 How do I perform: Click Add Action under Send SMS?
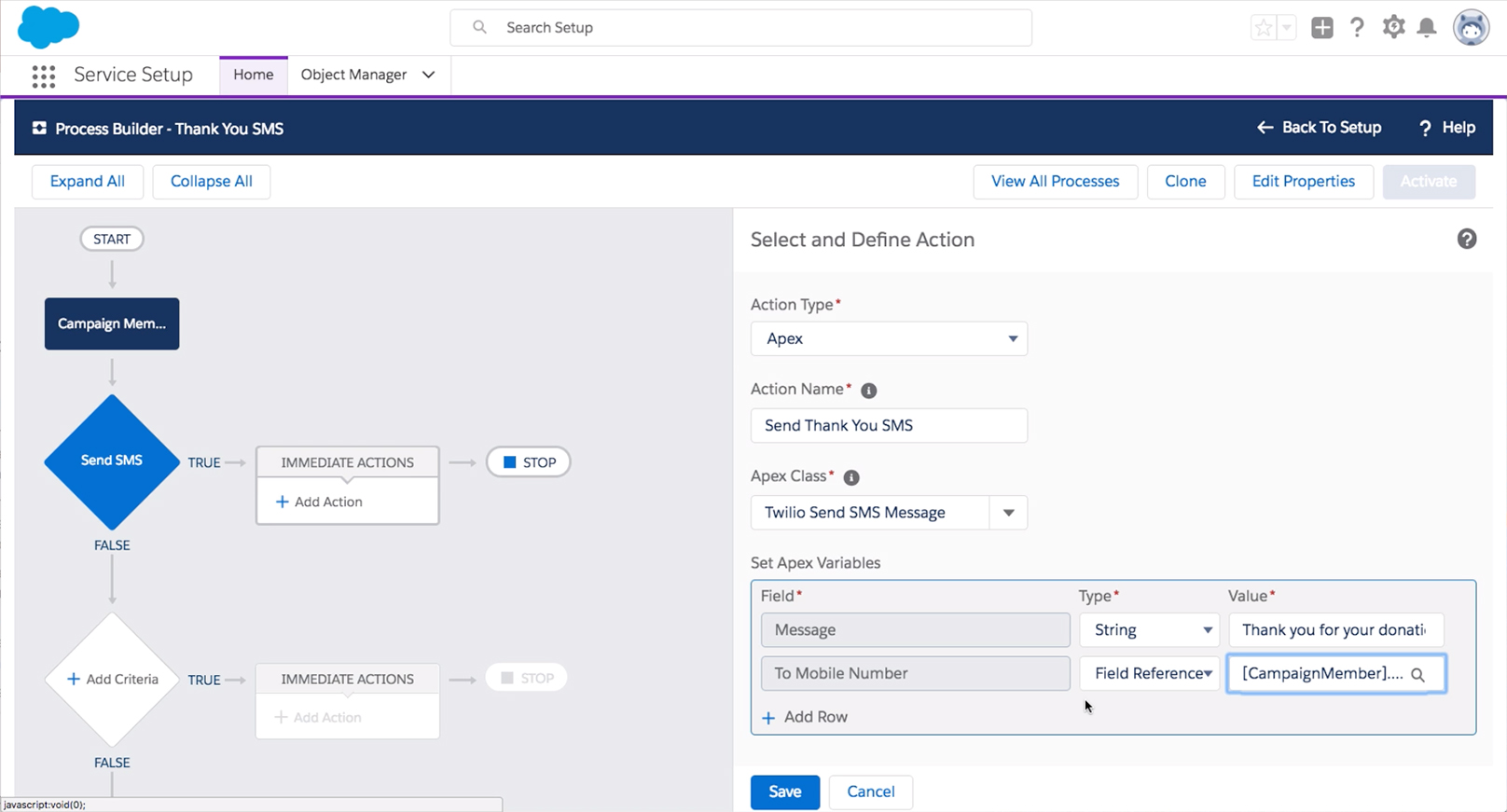click(320, 502)
